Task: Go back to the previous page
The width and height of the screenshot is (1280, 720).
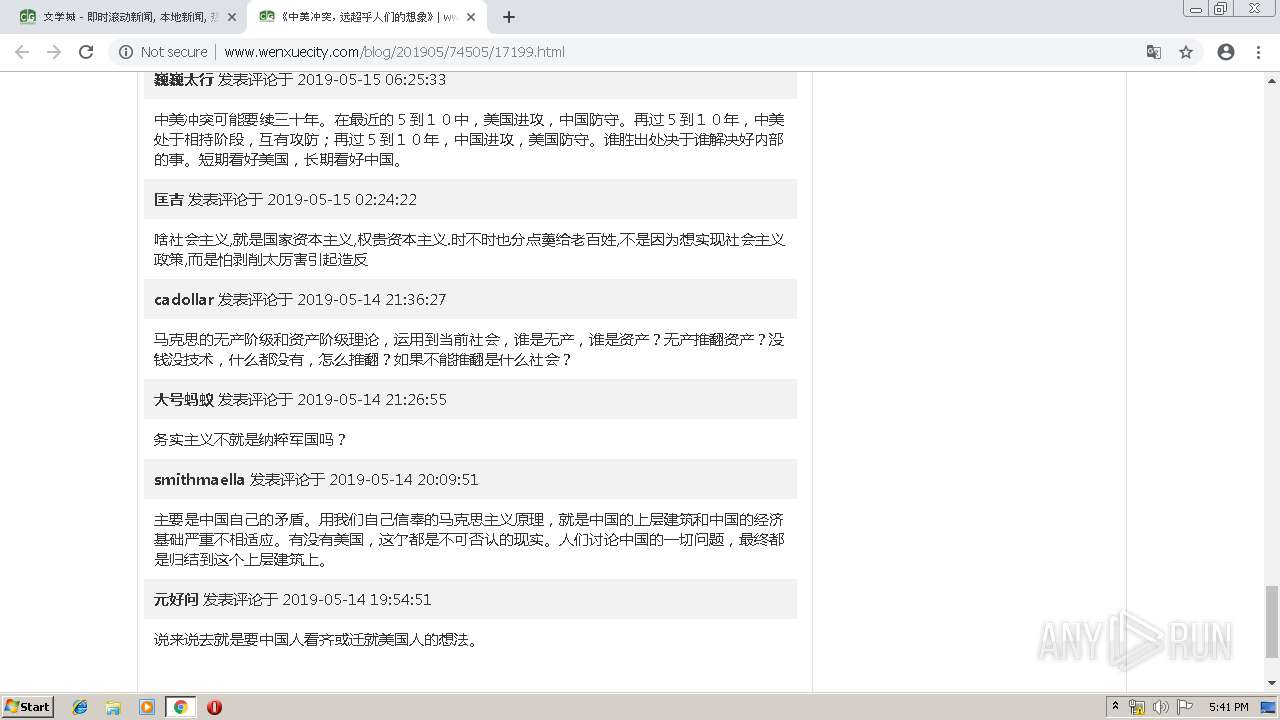Action: click(22, 52)
